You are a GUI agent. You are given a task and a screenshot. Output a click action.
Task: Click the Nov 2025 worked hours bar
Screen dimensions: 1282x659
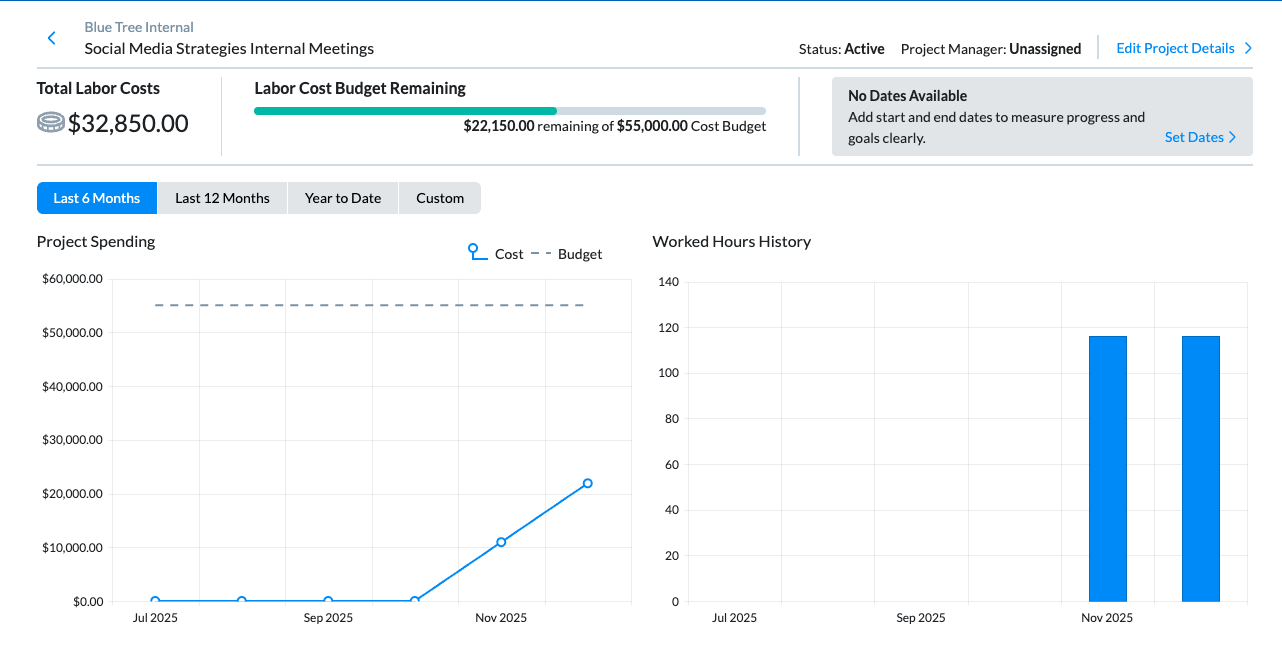click(1108, 469)
